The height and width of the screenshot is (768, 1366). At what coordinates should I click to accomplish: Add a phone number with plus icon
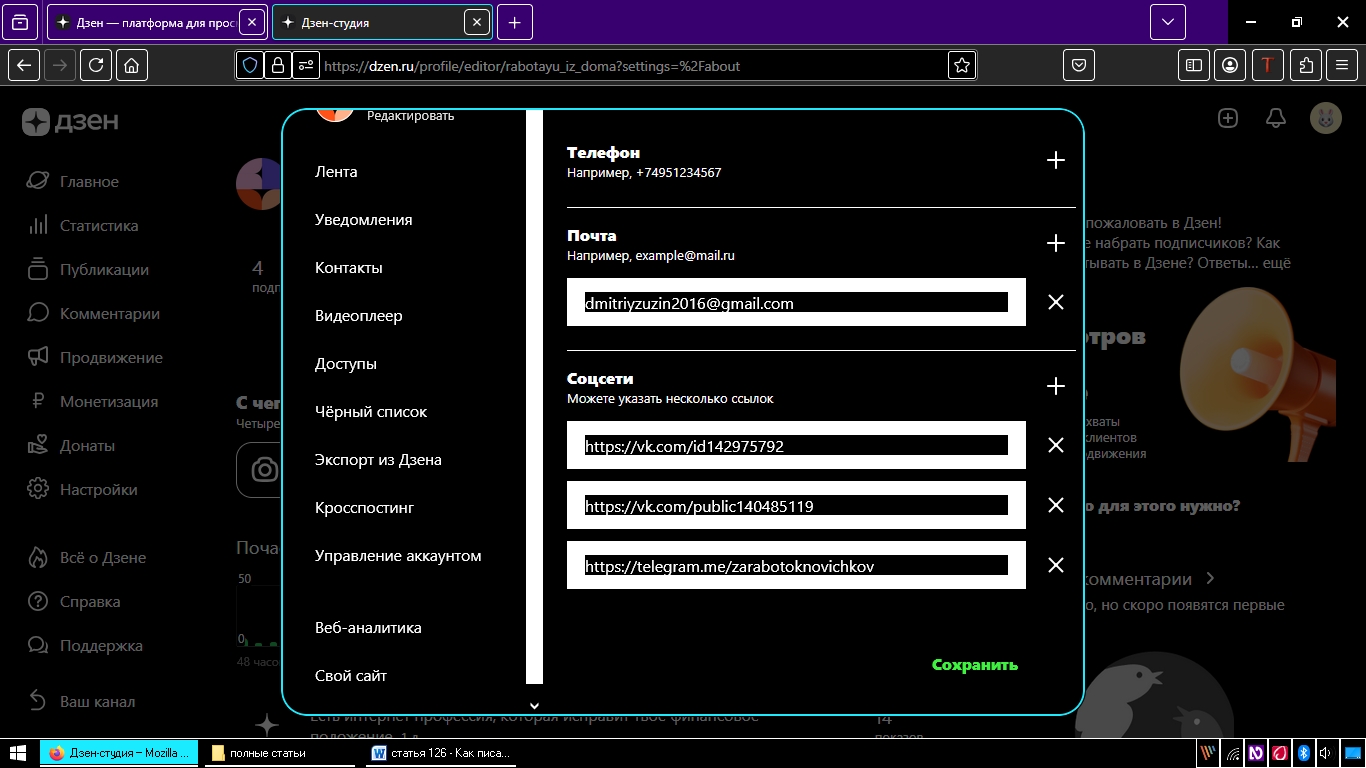1055,161
